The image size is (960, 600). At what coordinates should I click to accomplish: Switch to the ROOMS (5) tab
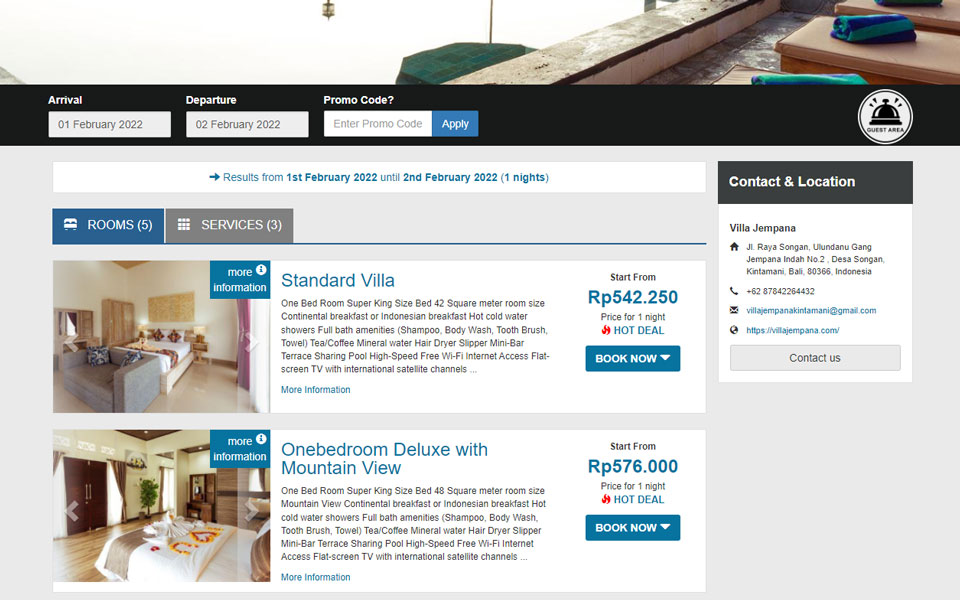pos(108,225)
